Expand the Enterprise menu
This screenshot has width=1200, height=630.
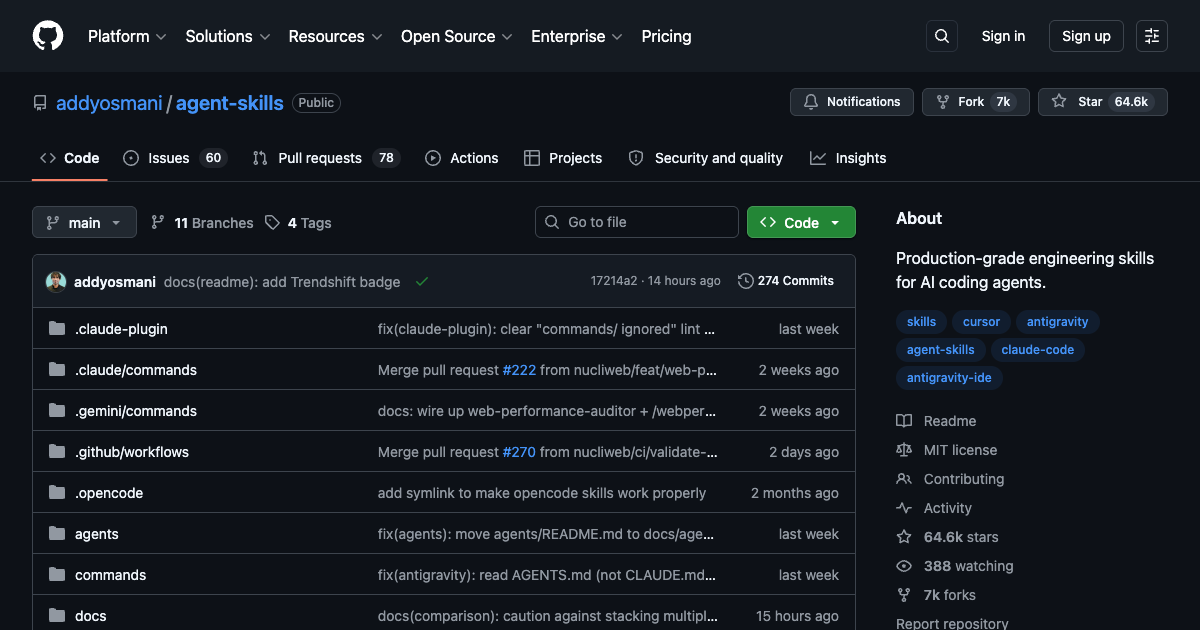tap(577, 36)
